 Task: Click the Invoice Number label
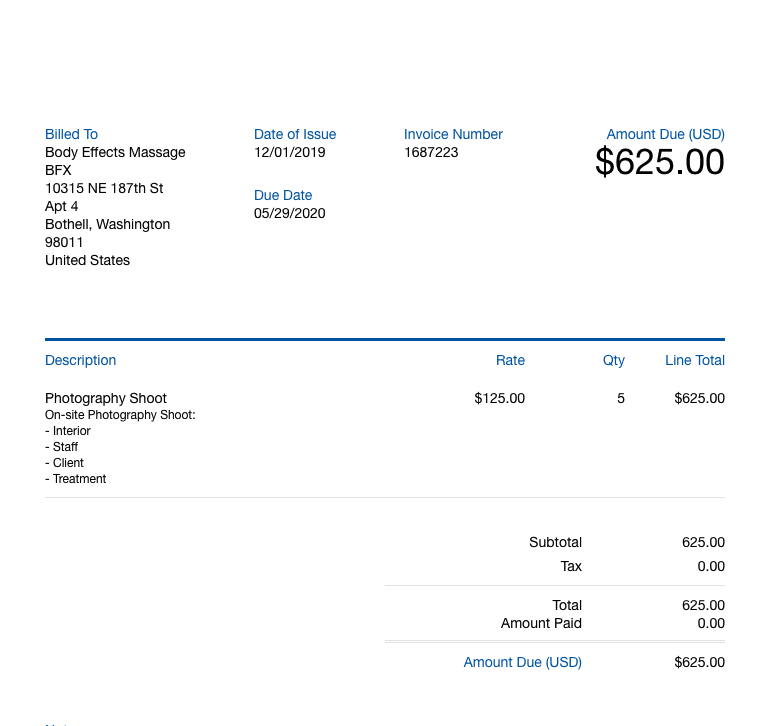[453, 134]
